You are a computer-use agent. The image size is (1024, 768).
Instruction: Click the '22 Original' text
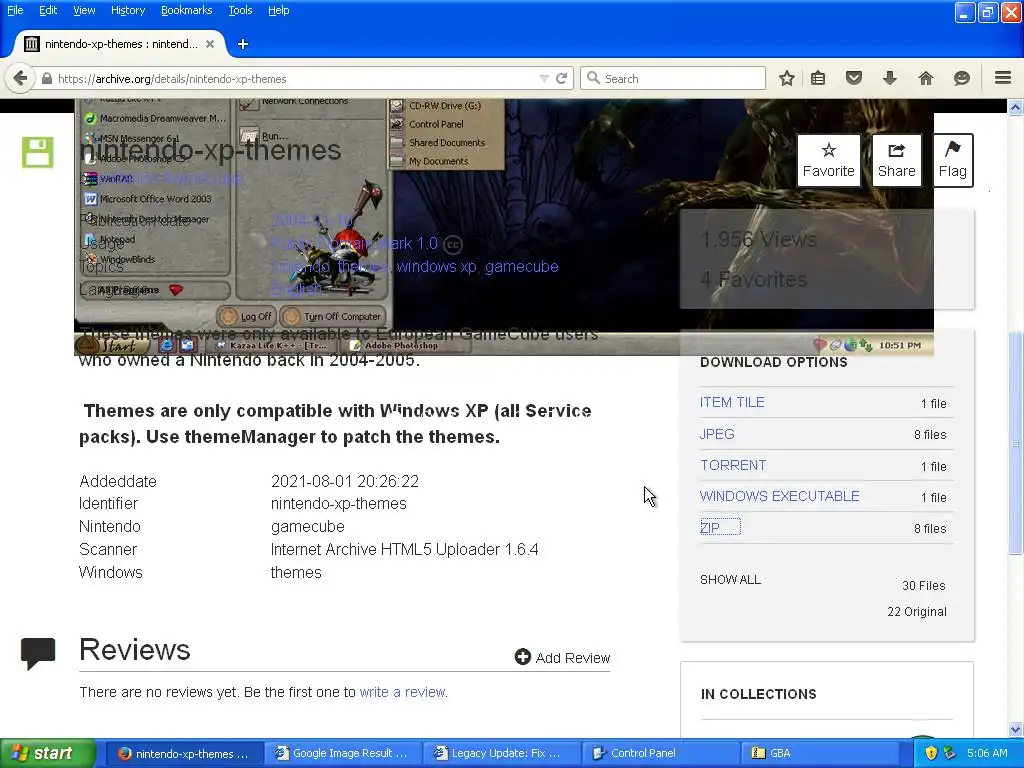coord(916,612)
